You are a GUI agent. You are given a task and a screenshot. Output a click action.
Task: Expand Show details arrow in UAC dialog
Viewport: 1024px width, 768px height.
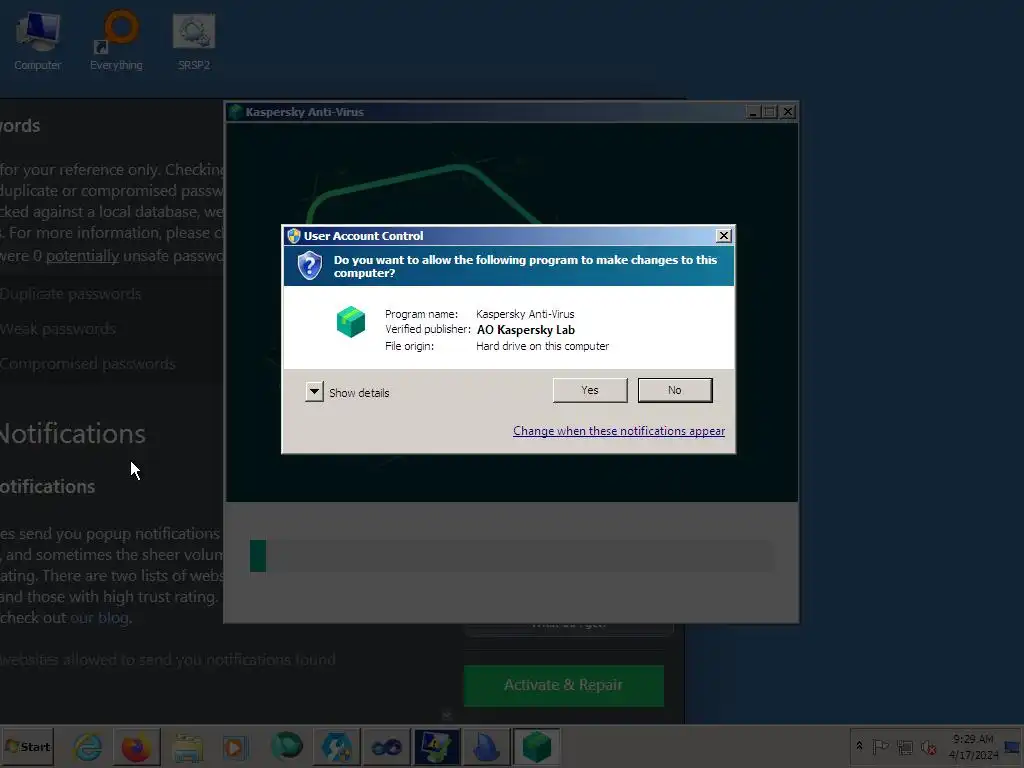point(314,392)
